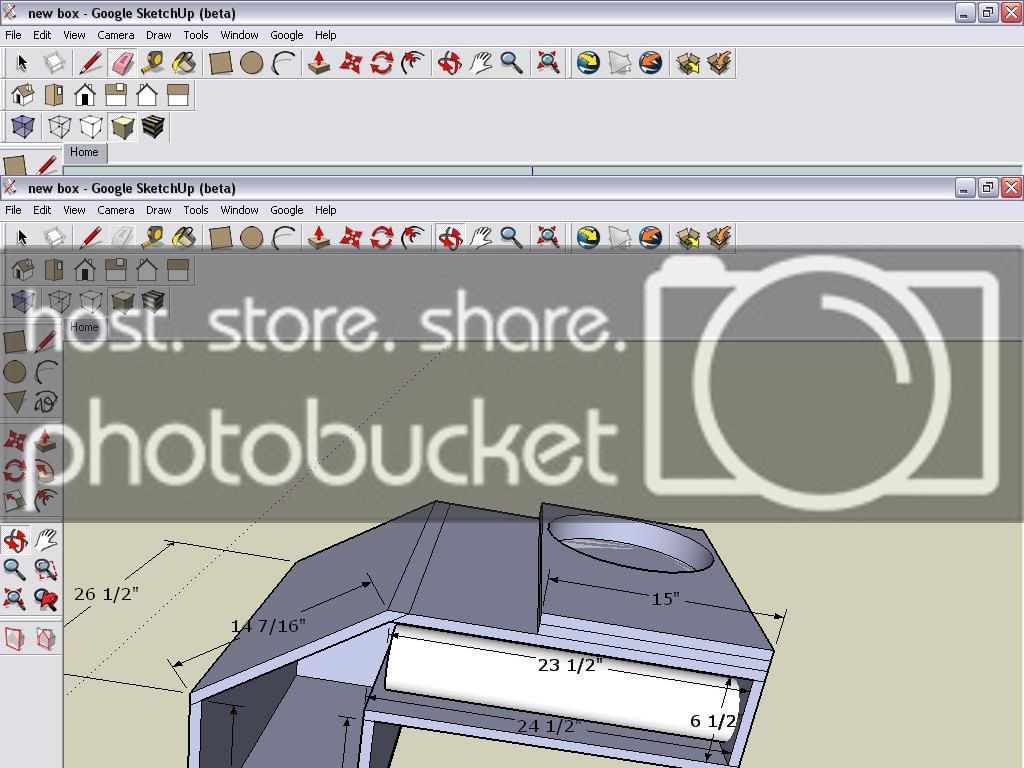
Task: Select Polygon triangle tool in side toolbar
Action: pos(15,402)
